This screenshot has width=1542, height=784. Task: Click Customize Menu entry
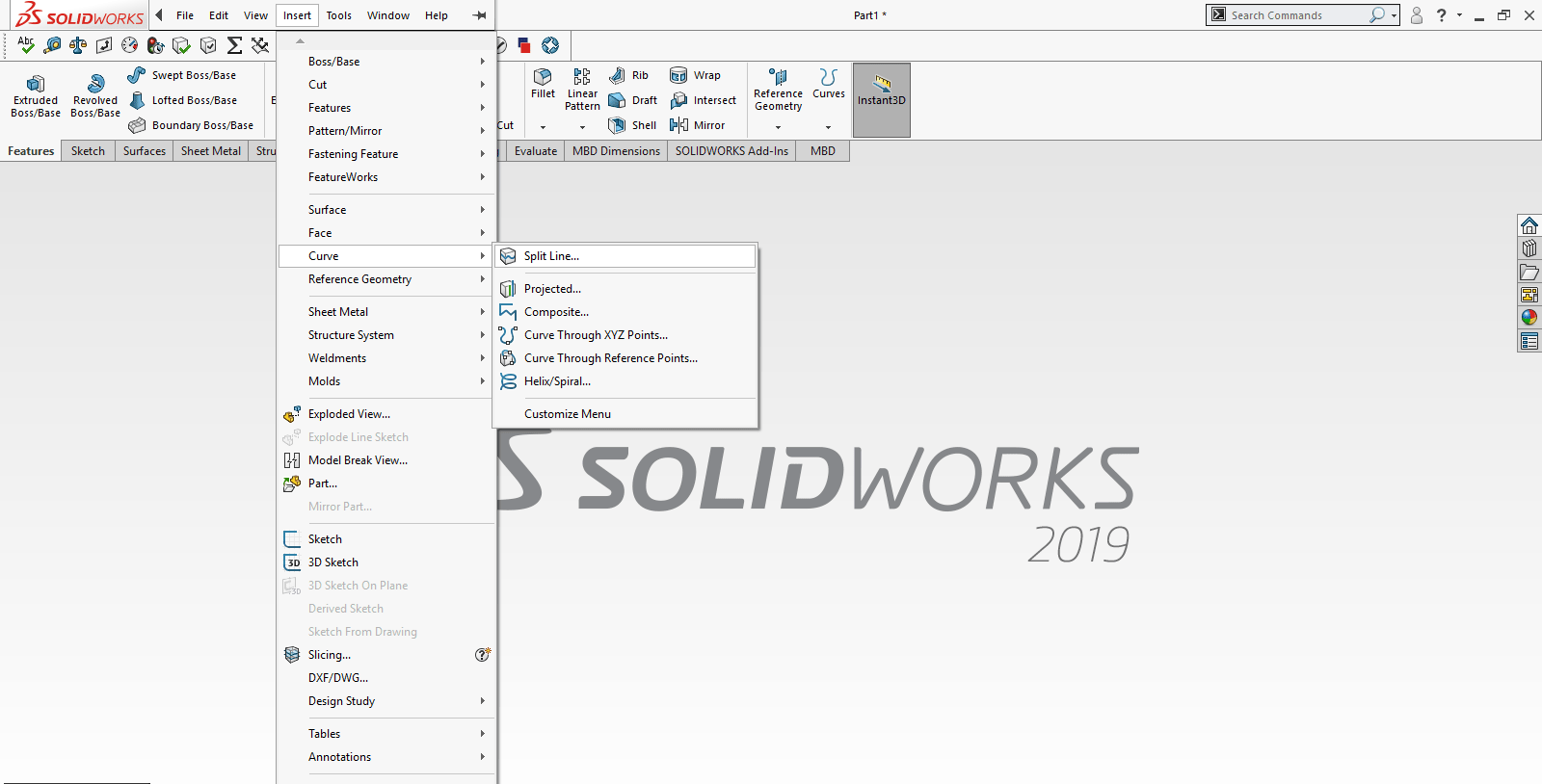click(625, 414)
